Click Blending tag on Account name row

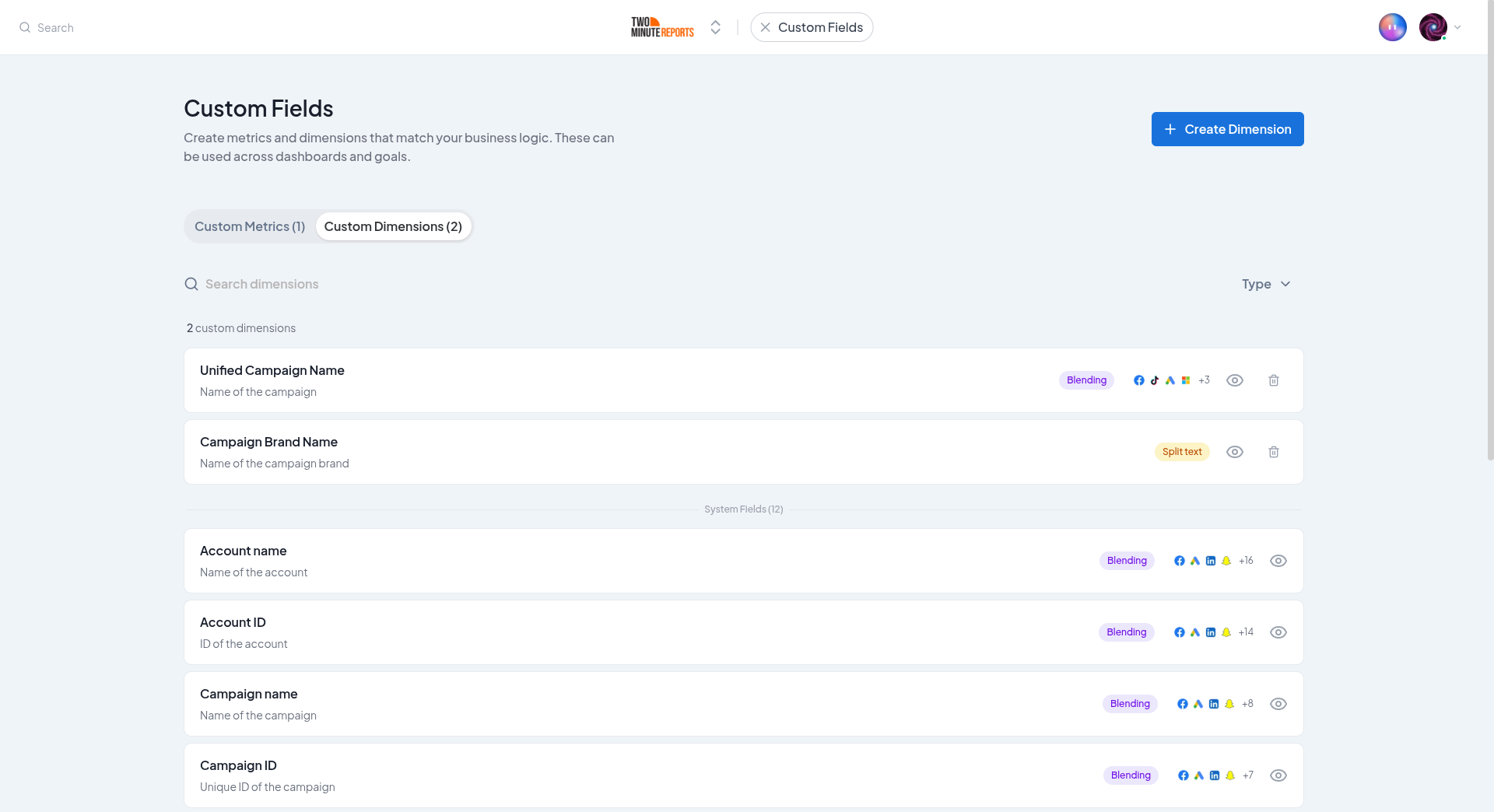pos(1127,561)
